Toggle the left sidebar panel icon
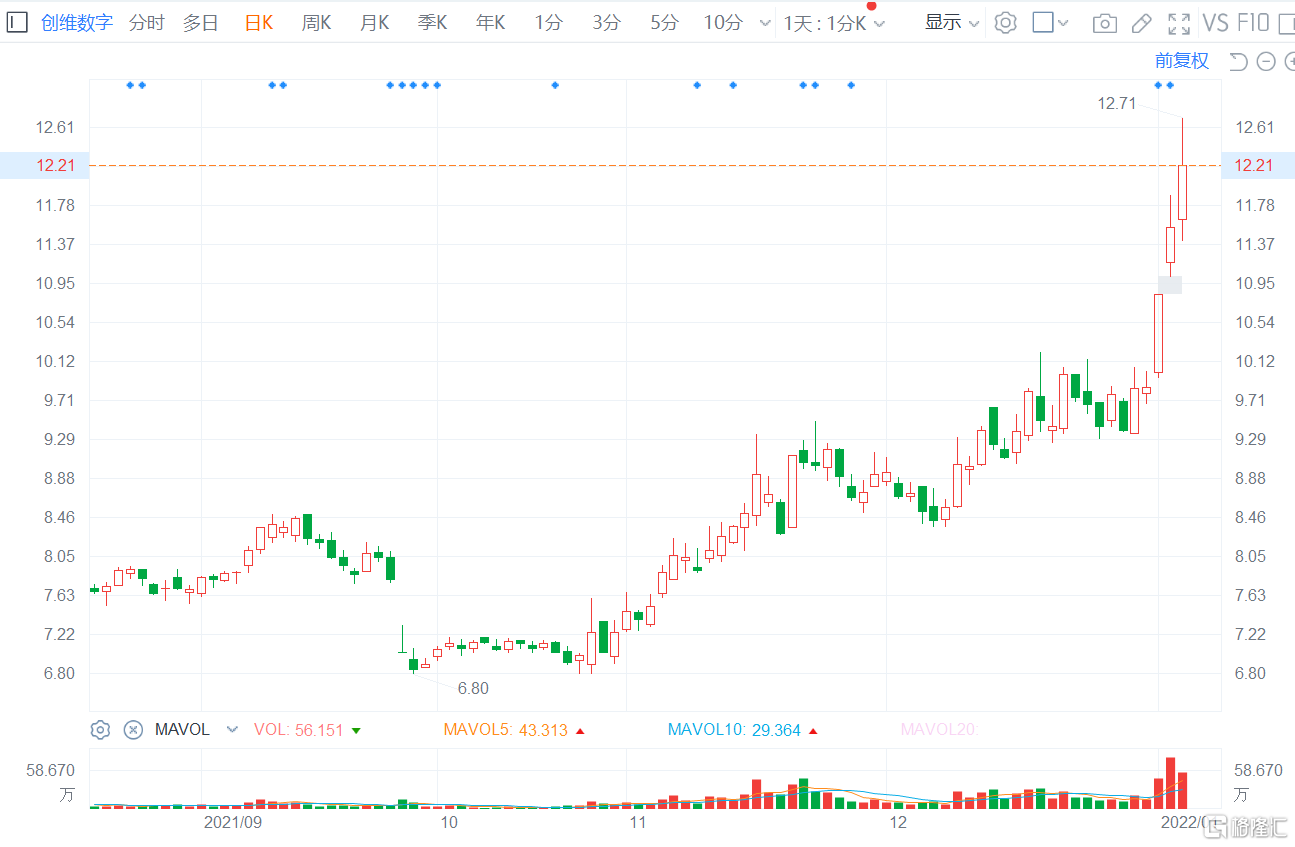 17,22
